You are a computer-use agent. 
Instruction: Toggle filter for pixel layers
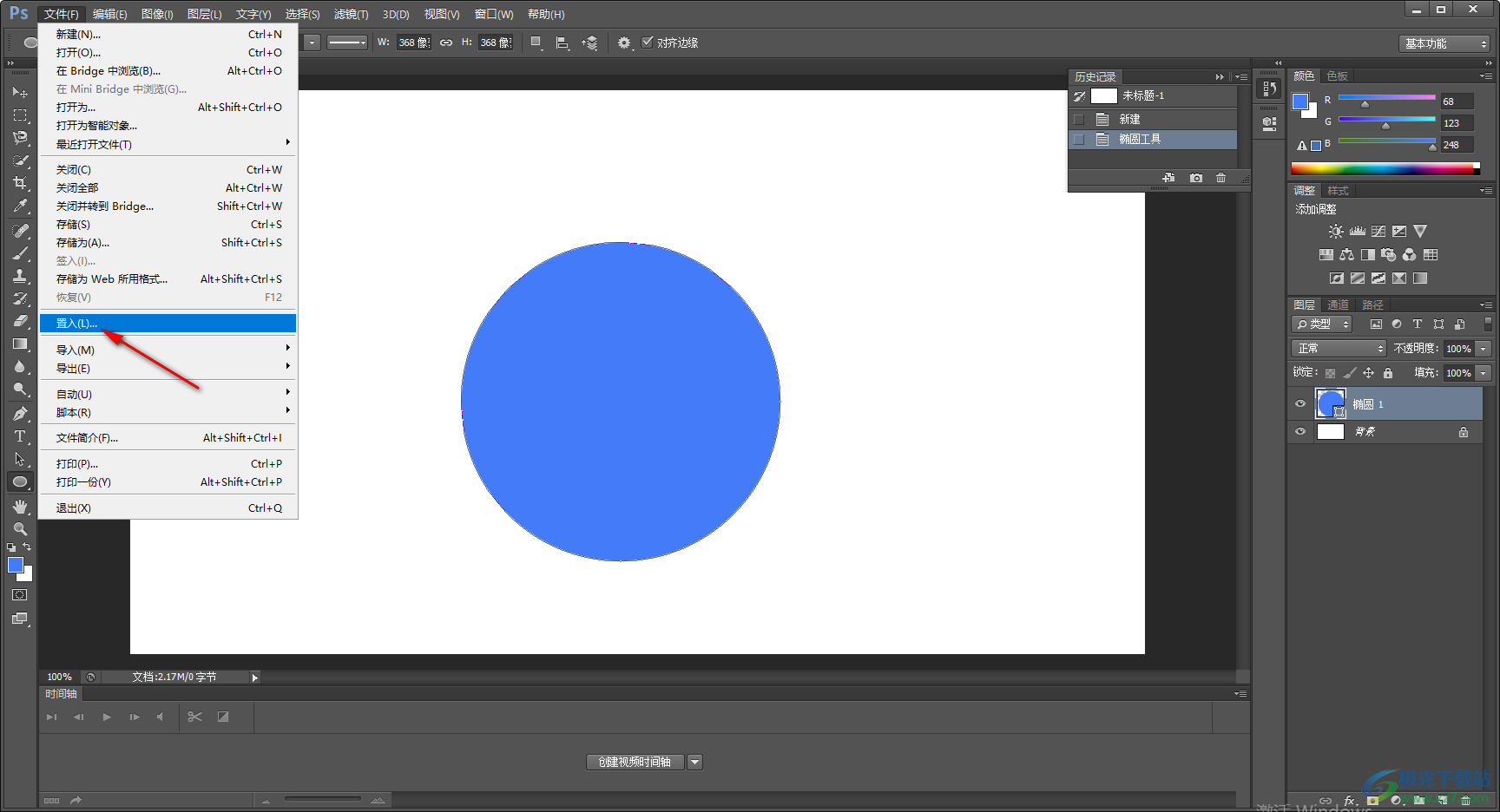(1376, 324)
